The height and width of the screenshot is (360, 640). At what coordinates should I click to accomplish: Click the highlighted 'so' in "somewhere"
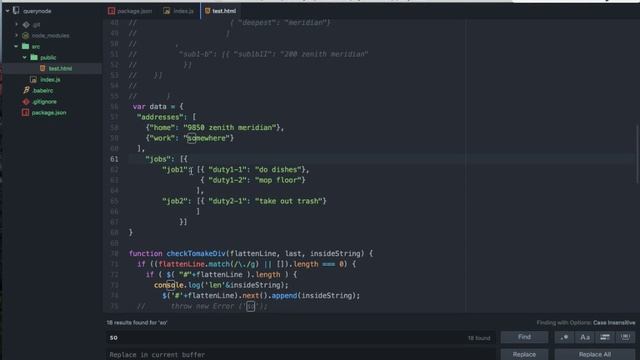coord(191,138)
